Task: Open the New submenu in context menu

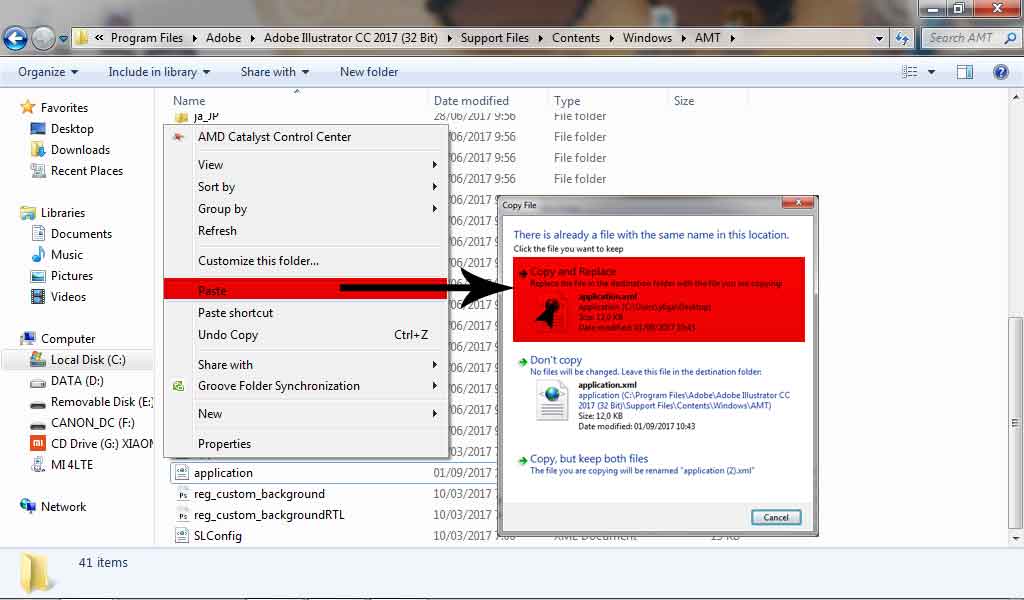Action: (x=305, y=414)
